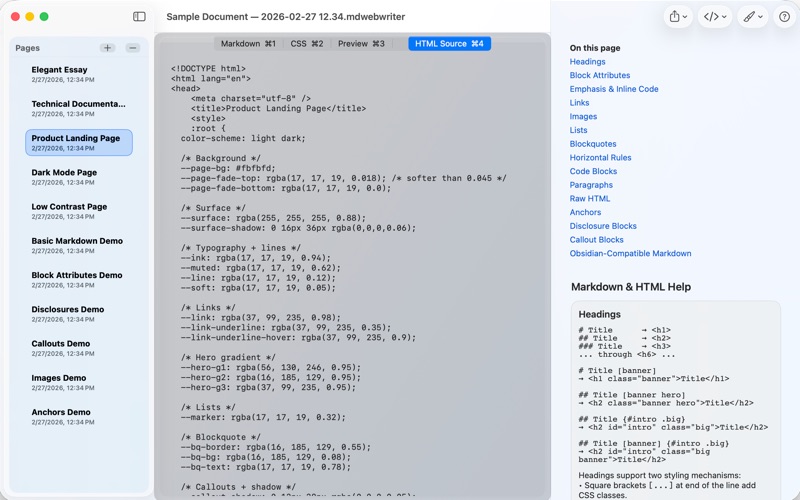Go to the Disclosure Blocks section
The image size is (800, 500).
click(603, 226)
